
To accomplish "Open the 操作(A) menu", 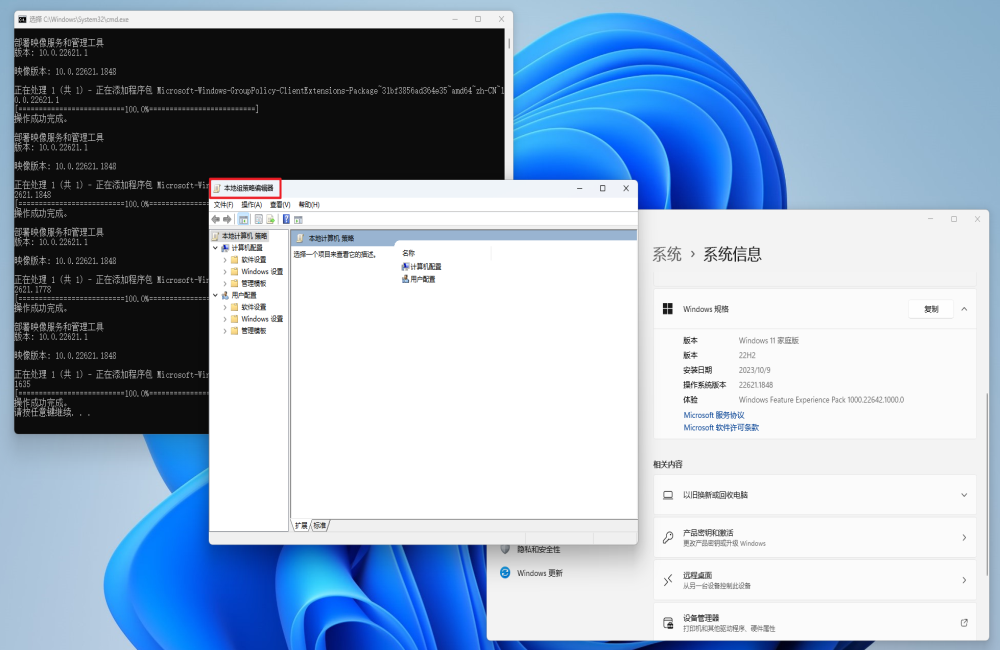I will point(251,204).
